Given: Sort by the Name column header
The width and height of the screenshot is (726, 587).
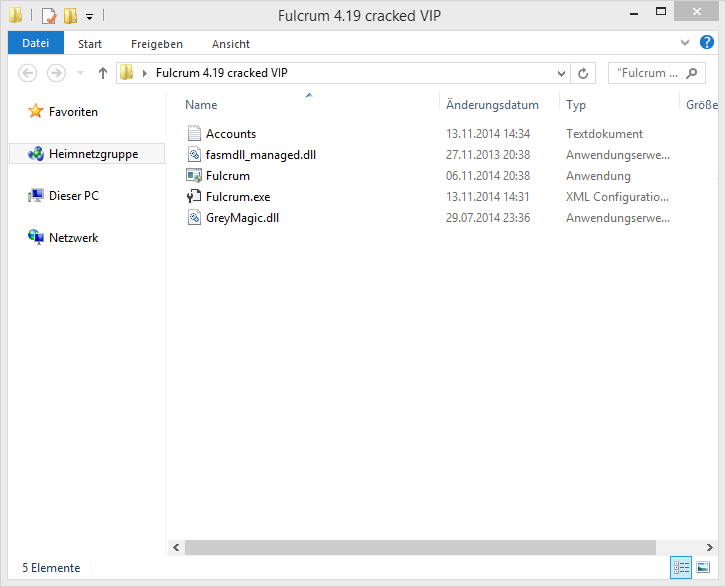Looking at the screenshot, I should (201, 105).
